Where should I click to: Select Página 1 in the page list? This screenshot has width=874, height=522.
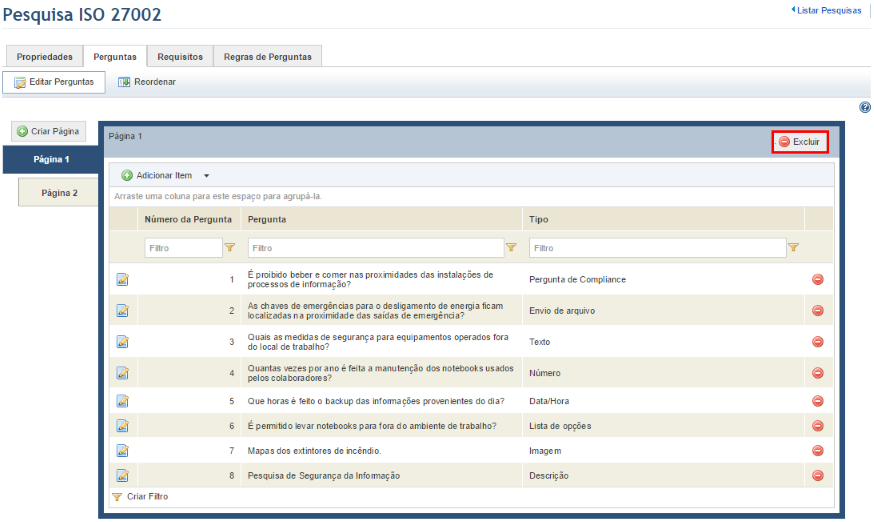click(x=51, y=160)
